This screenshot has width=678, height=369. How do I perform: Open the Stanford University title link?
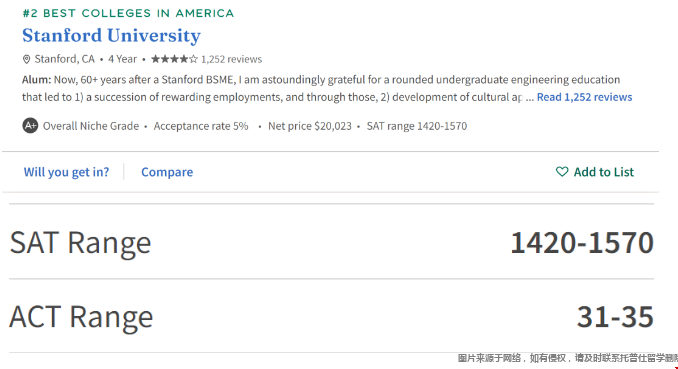point(112,35)
